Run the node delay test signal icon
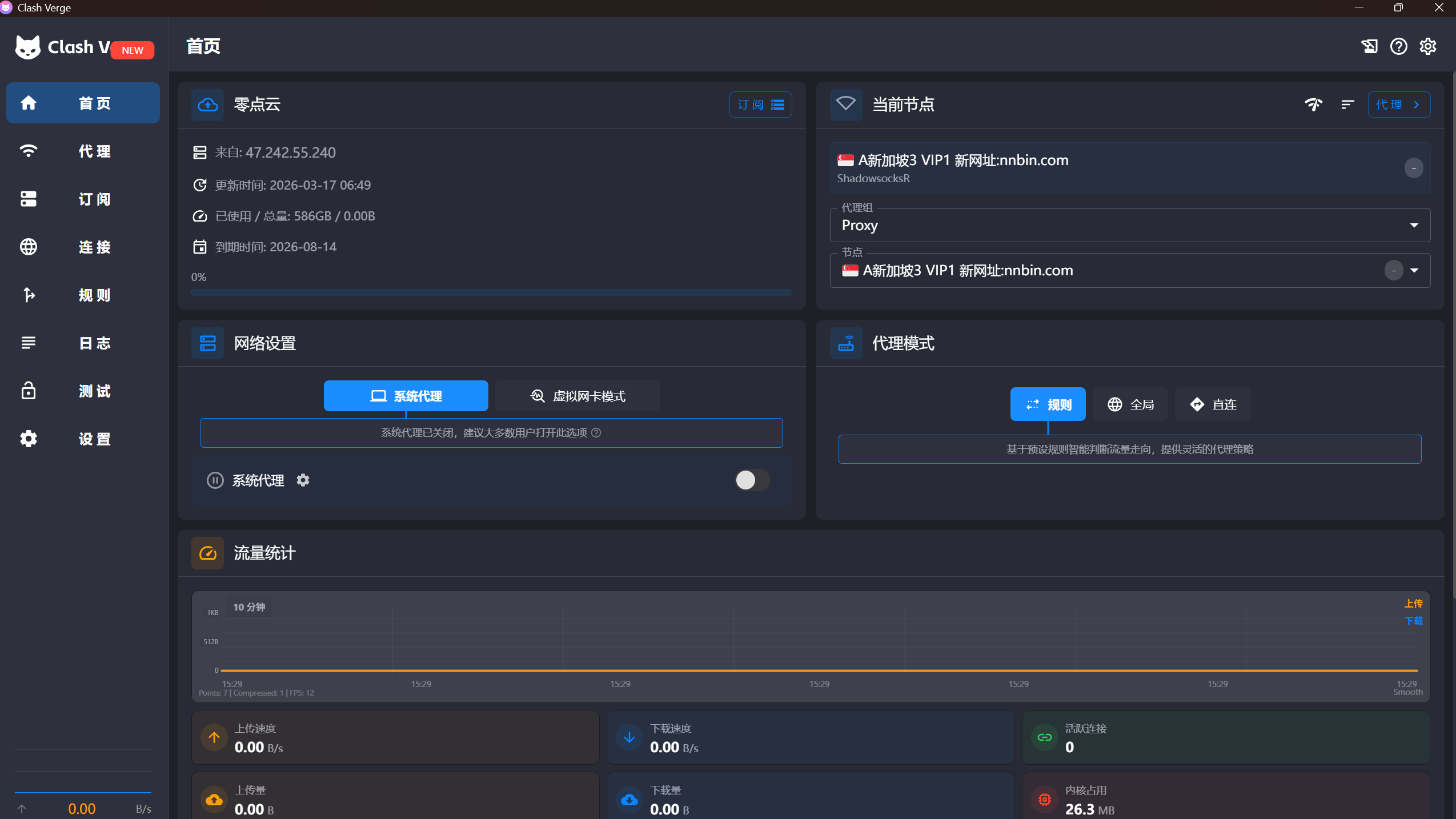 [x=1314, y=105]
